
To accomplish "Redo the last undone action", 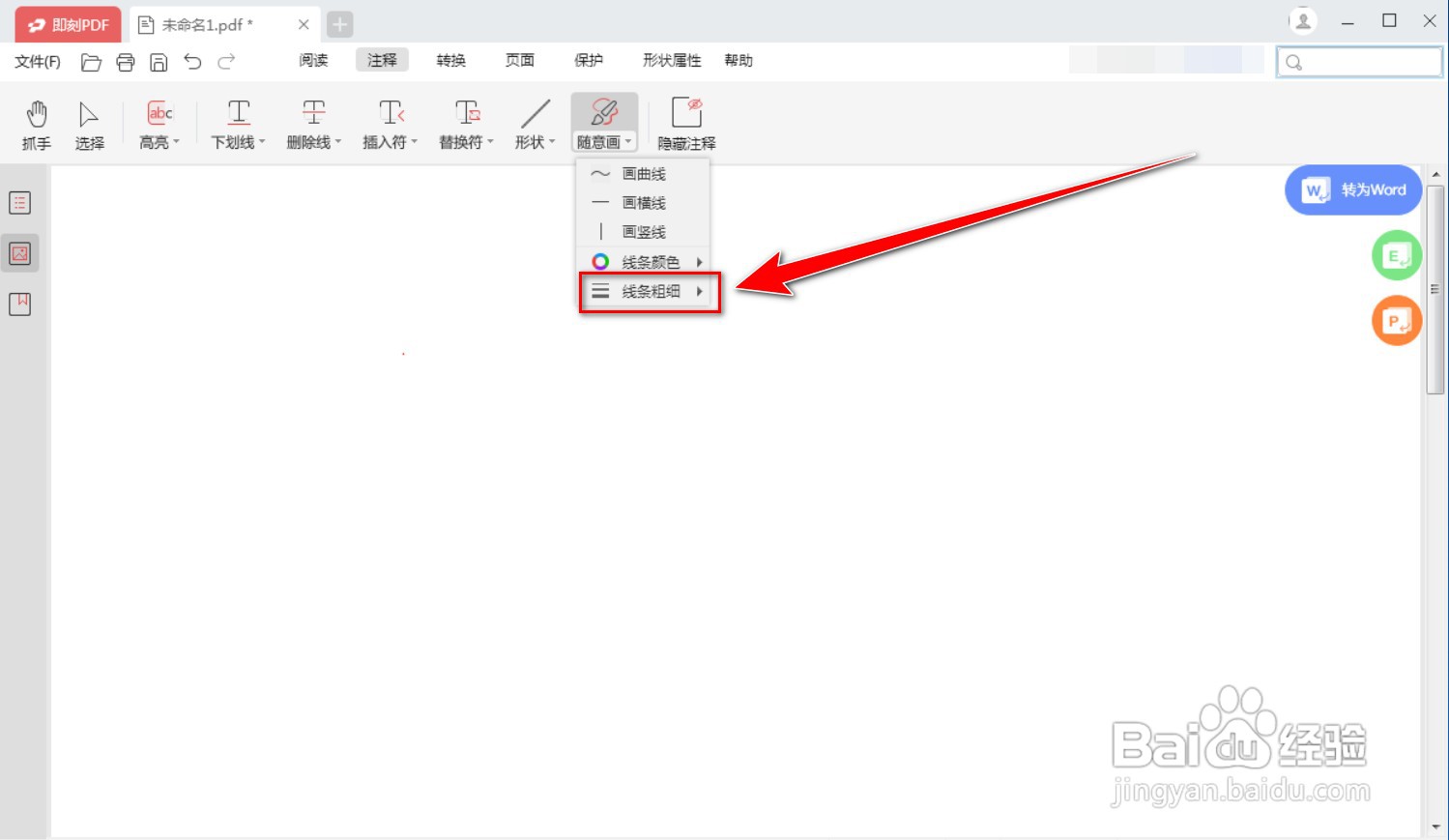I will [x=226, y=62].
